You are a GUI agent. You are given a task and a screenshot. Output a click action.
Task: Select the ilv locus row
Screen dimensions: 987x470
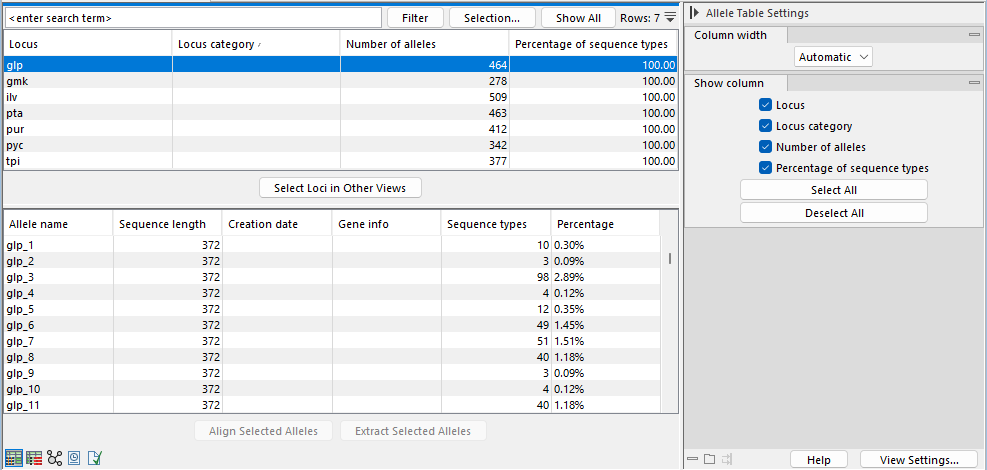tap(341, 97)
